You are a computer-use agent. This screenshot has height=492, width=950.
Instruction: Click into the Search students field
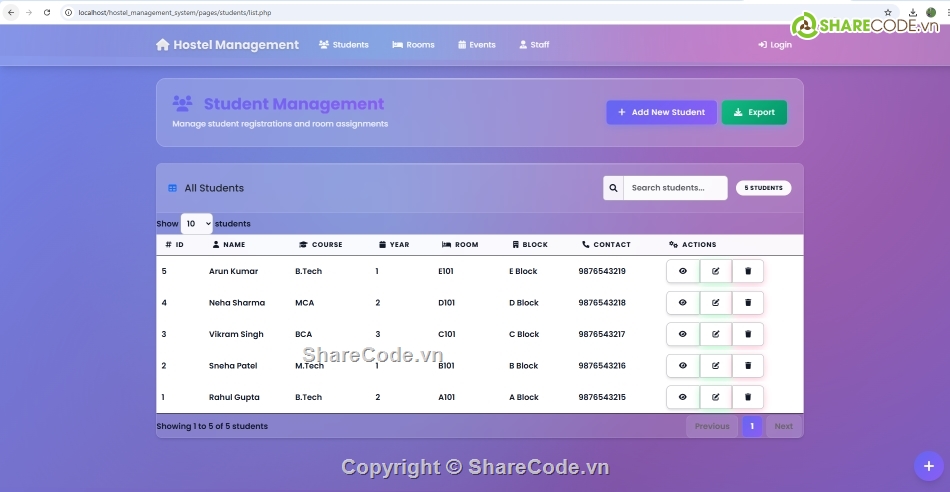point(675,188)
